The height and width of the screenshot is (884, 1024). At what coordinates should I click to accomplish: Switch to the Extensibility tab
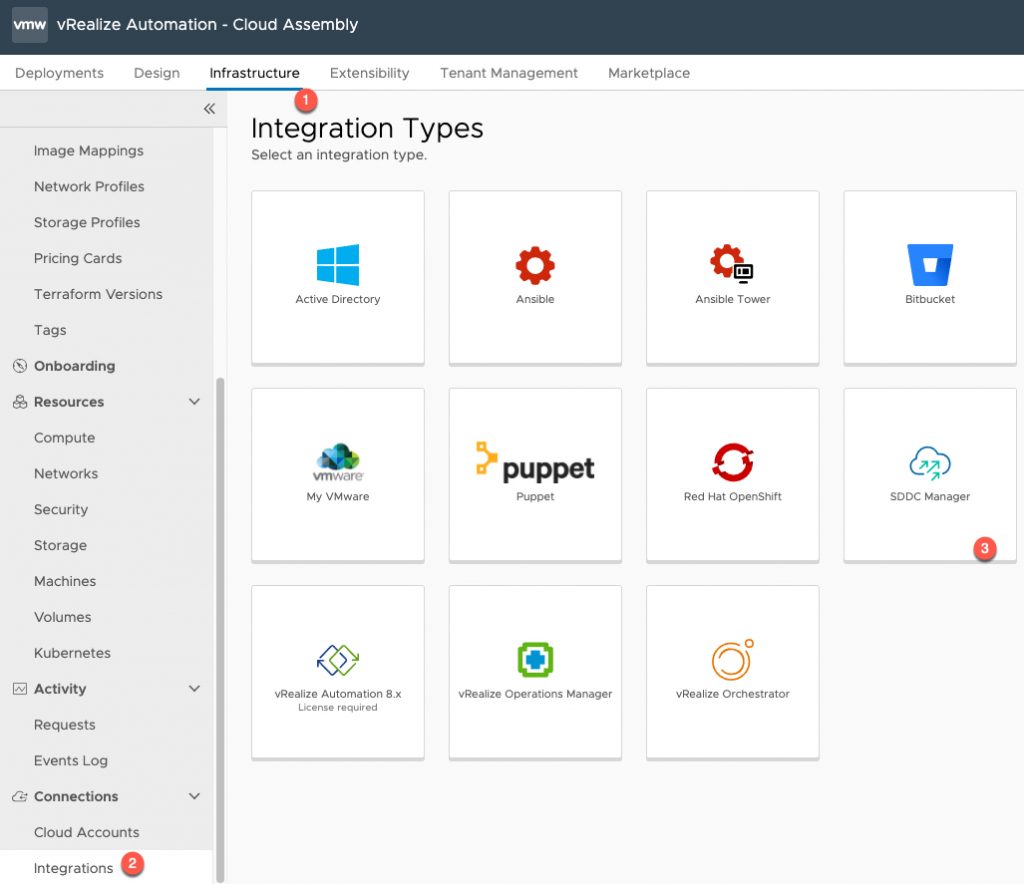coord(369,73)
